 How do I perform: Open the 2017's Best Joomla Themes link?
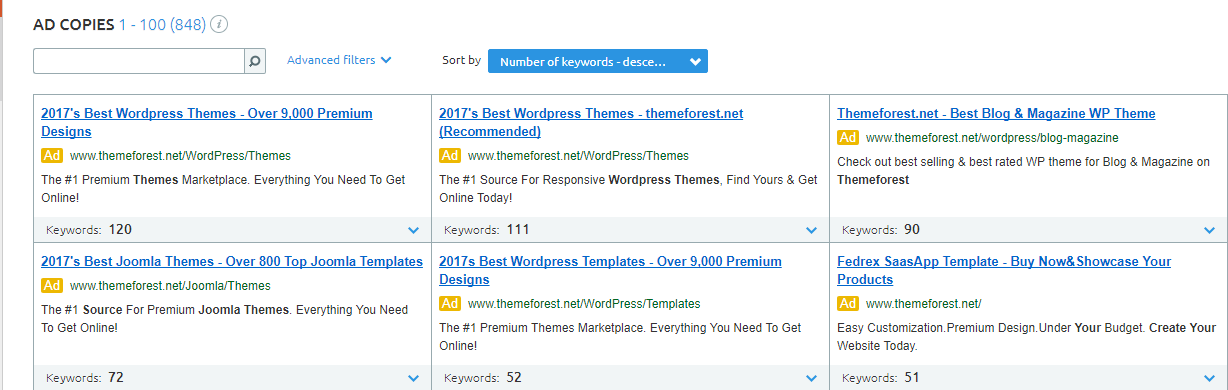[x=232, y=262]
